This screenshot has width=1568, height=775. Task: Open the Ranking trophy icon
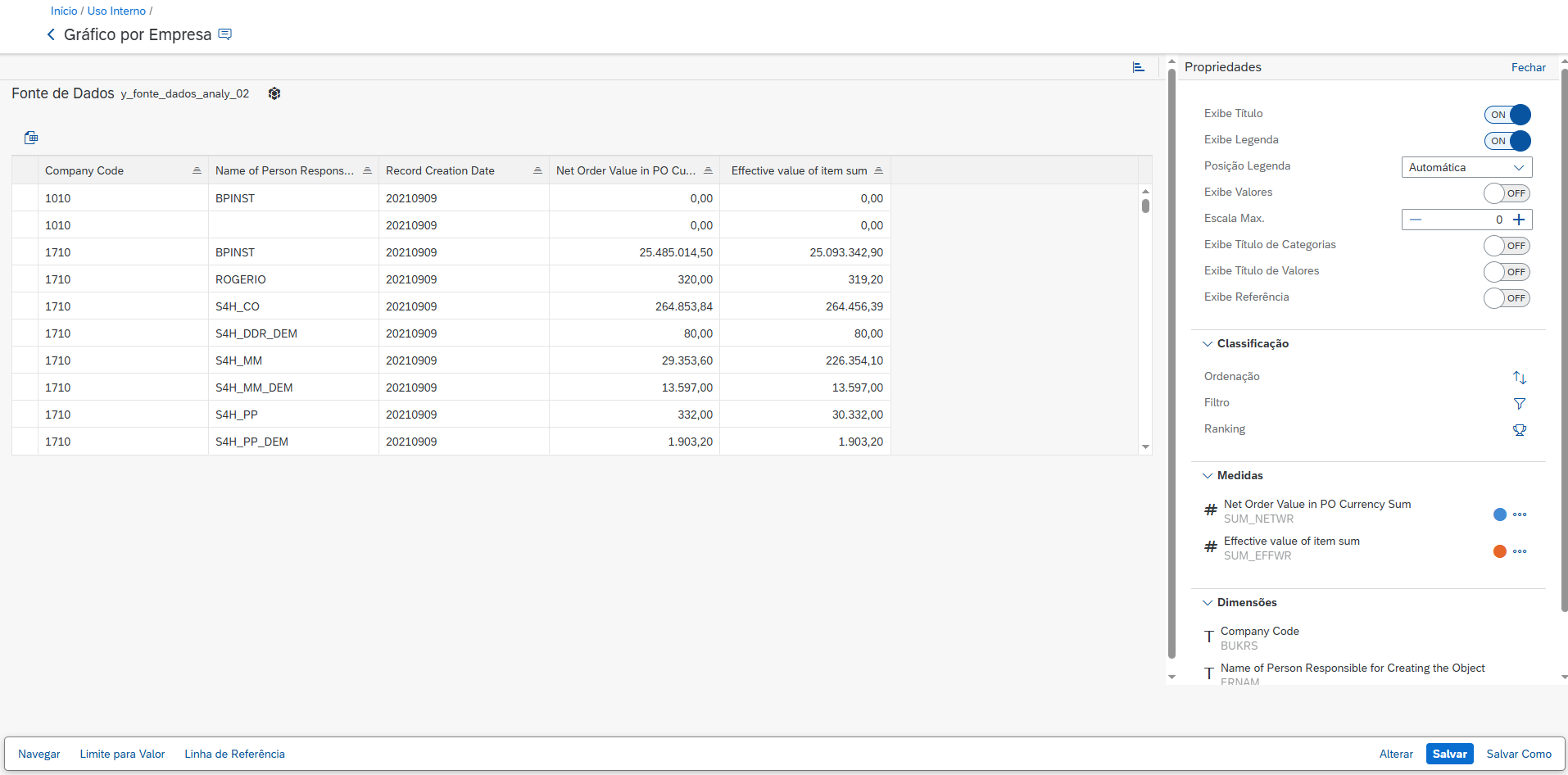pos(1519,429)
